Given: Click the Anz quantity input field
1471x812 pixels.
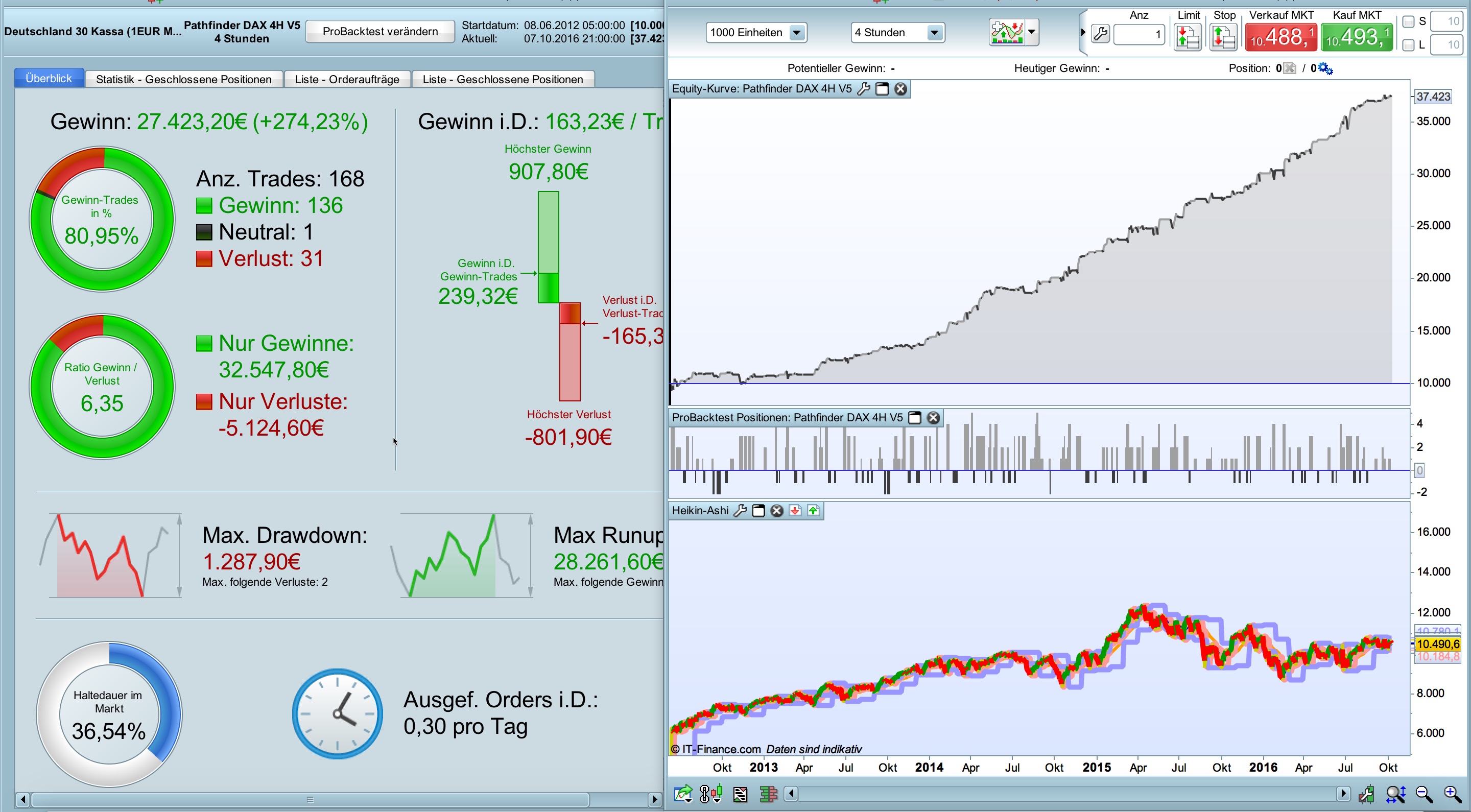Looking at the screenshot, I should 1138,35.
